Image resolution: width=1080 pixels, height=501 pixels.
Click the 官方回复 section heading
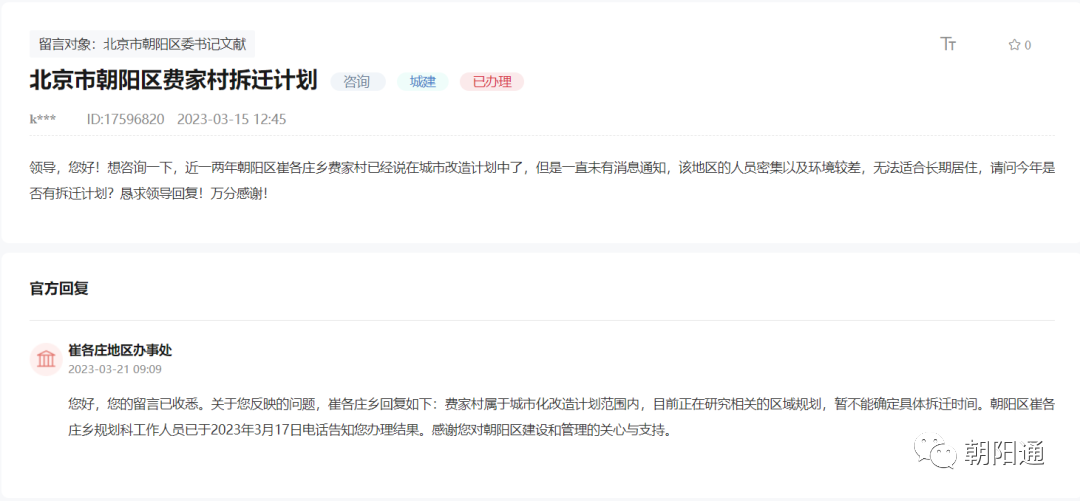pyautogui.click(x=59, y=288)
